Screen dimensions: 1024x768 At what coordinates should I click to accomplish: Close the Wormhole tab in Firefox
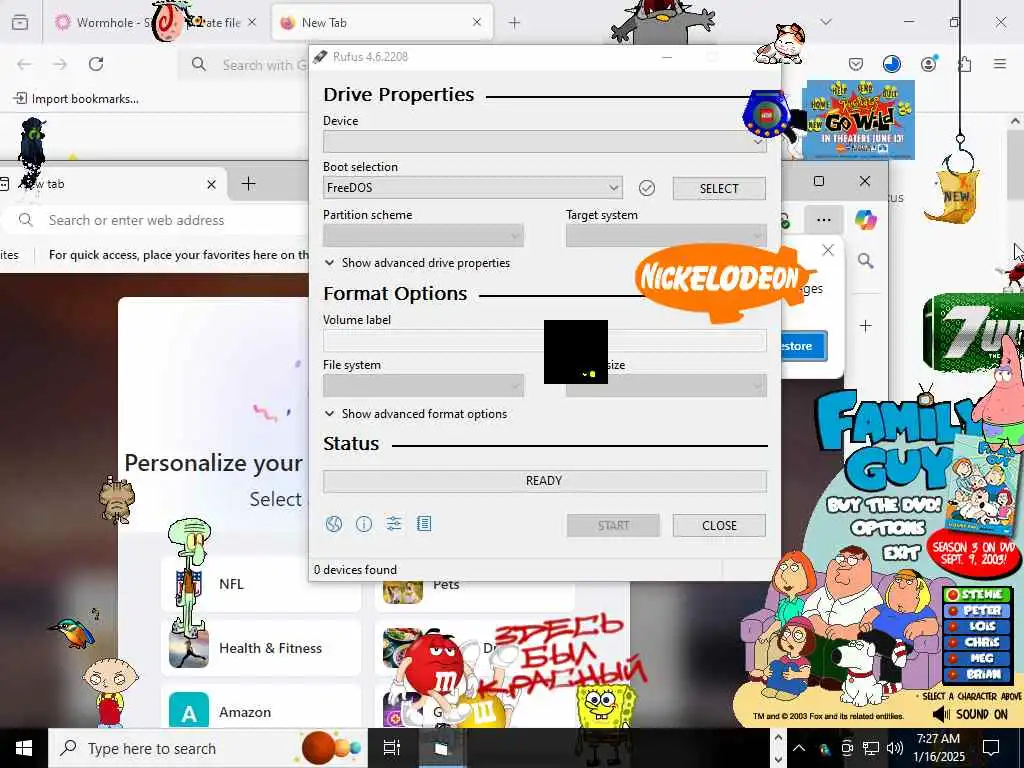[251, 22]
